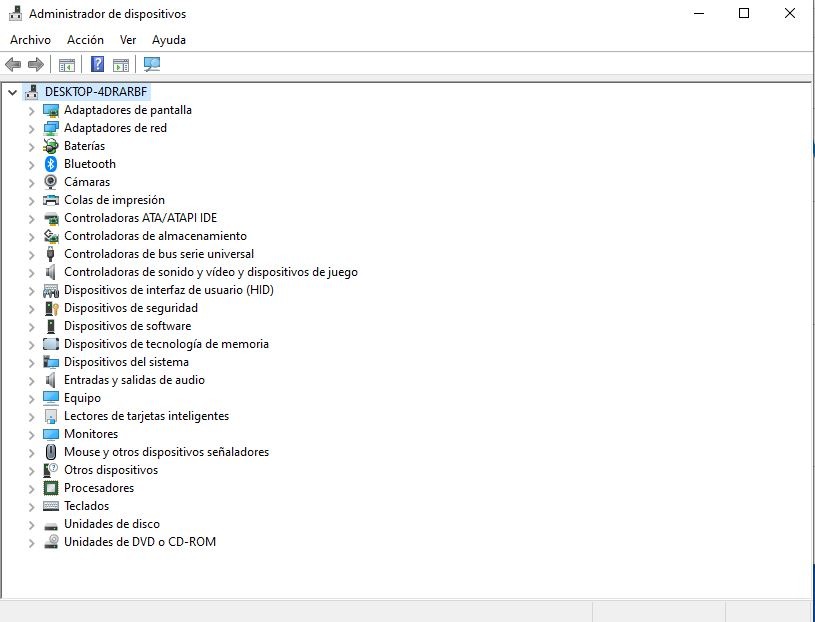Click the Mouse y otros dispositivos icon

point(50,452)
